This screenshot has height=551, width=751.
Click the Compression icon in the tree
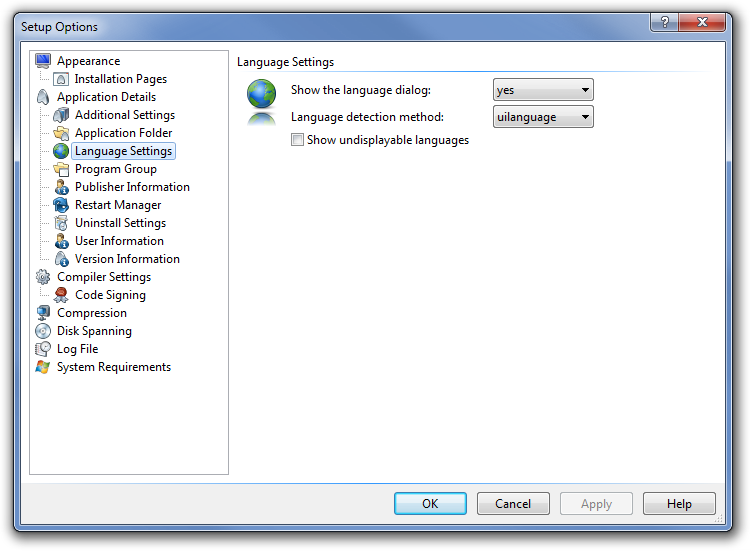click(x=43, y=313)
